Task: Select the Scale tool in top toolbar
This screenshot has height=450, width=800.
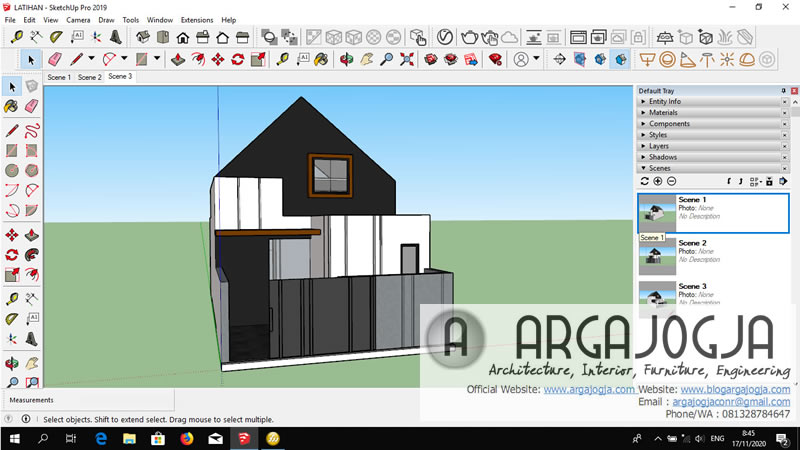Action: pos(258,60)
